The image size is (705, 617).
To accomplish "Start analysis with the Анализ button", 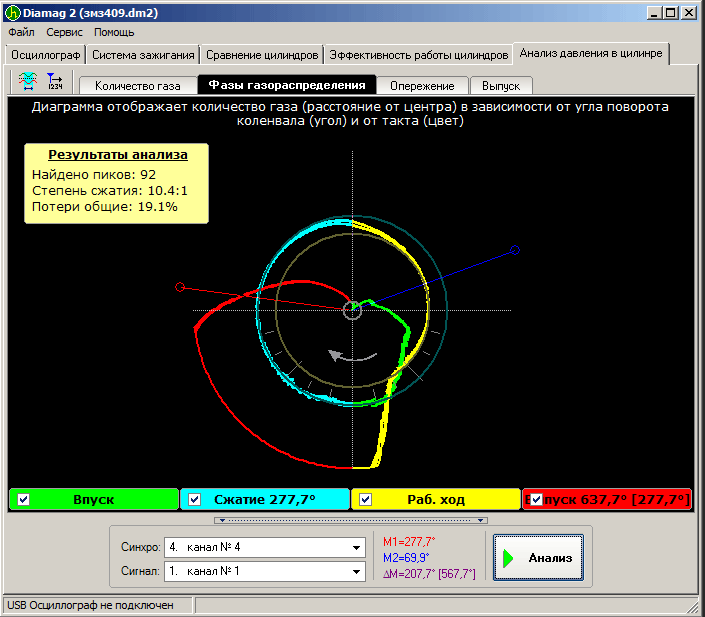I will pyautogui.click(x=538, y=558).
